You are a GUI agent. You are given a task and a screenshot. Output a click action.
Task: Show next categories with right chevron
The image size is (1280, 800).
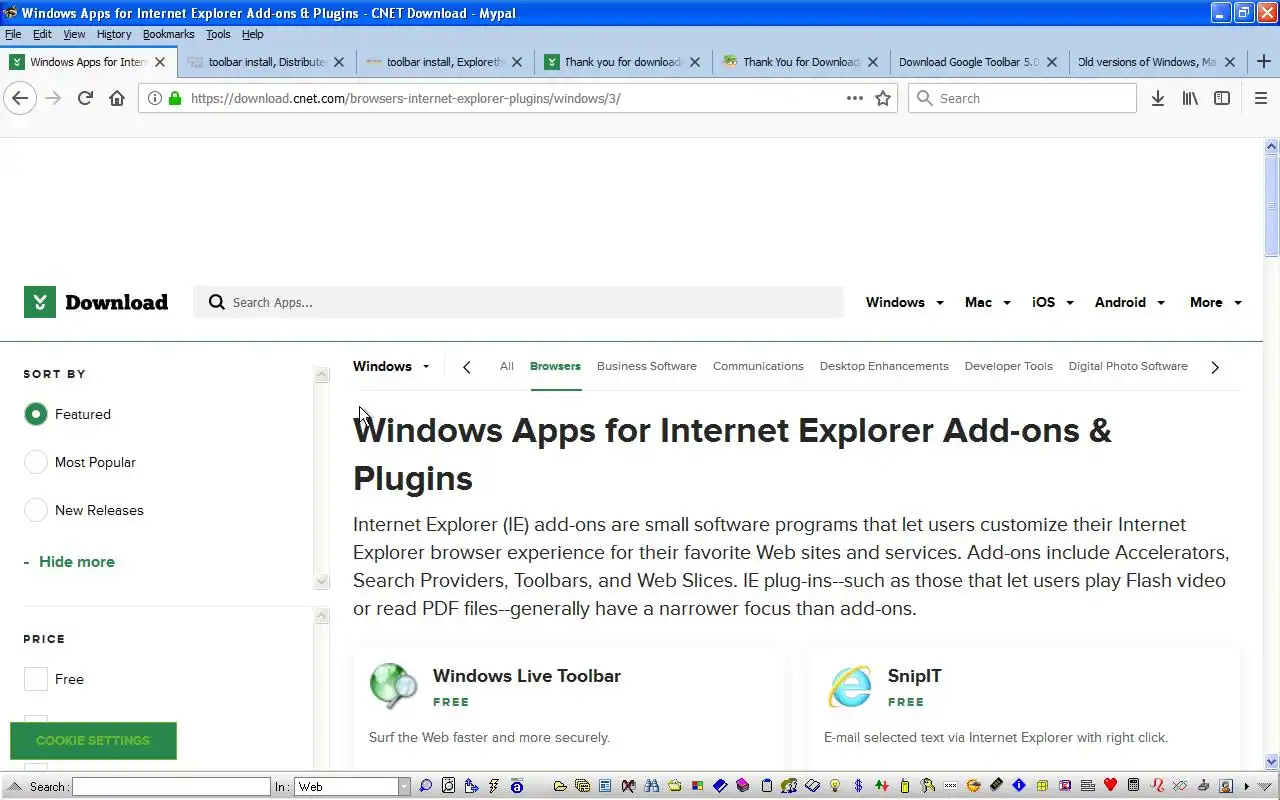point(1215,367)
